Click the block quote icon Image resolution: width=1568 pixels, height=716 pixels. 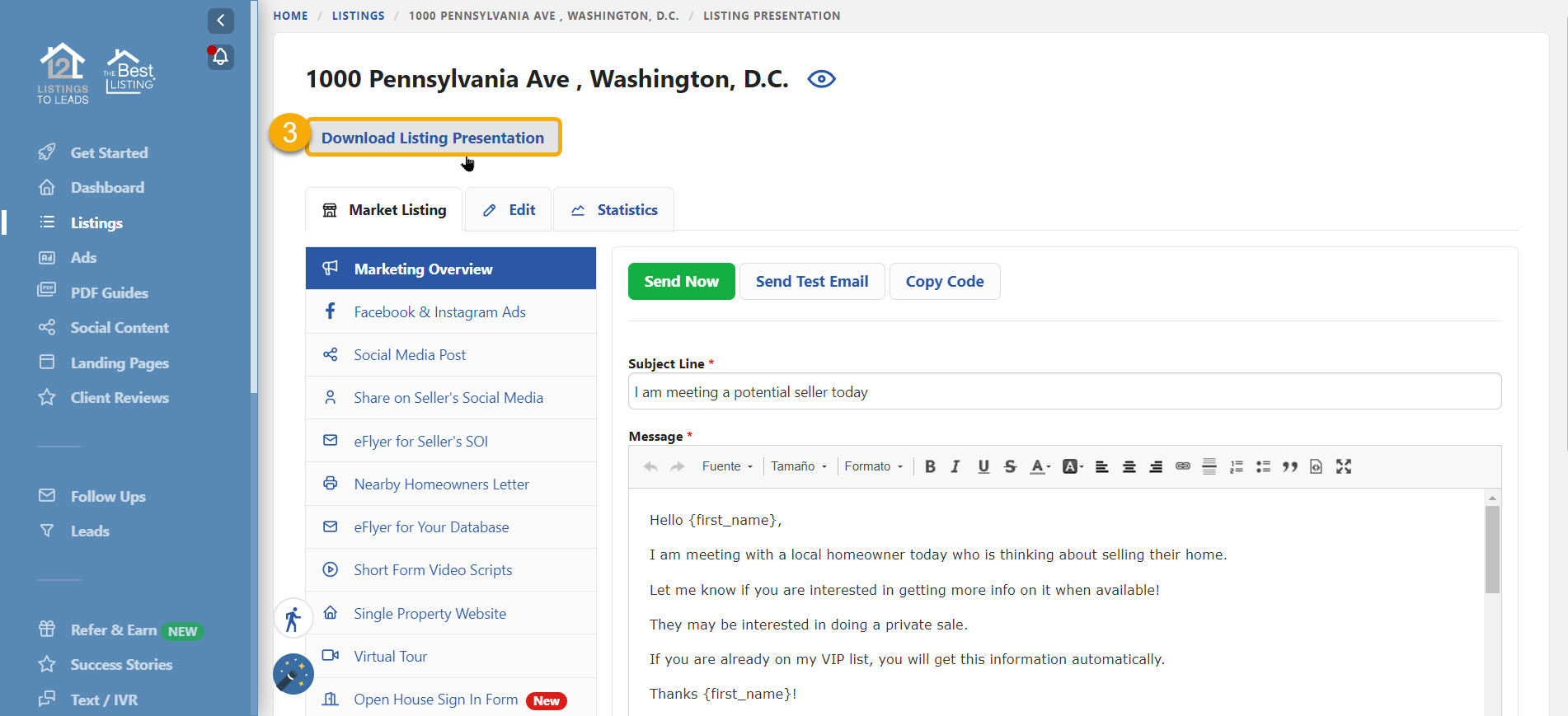1289,466
